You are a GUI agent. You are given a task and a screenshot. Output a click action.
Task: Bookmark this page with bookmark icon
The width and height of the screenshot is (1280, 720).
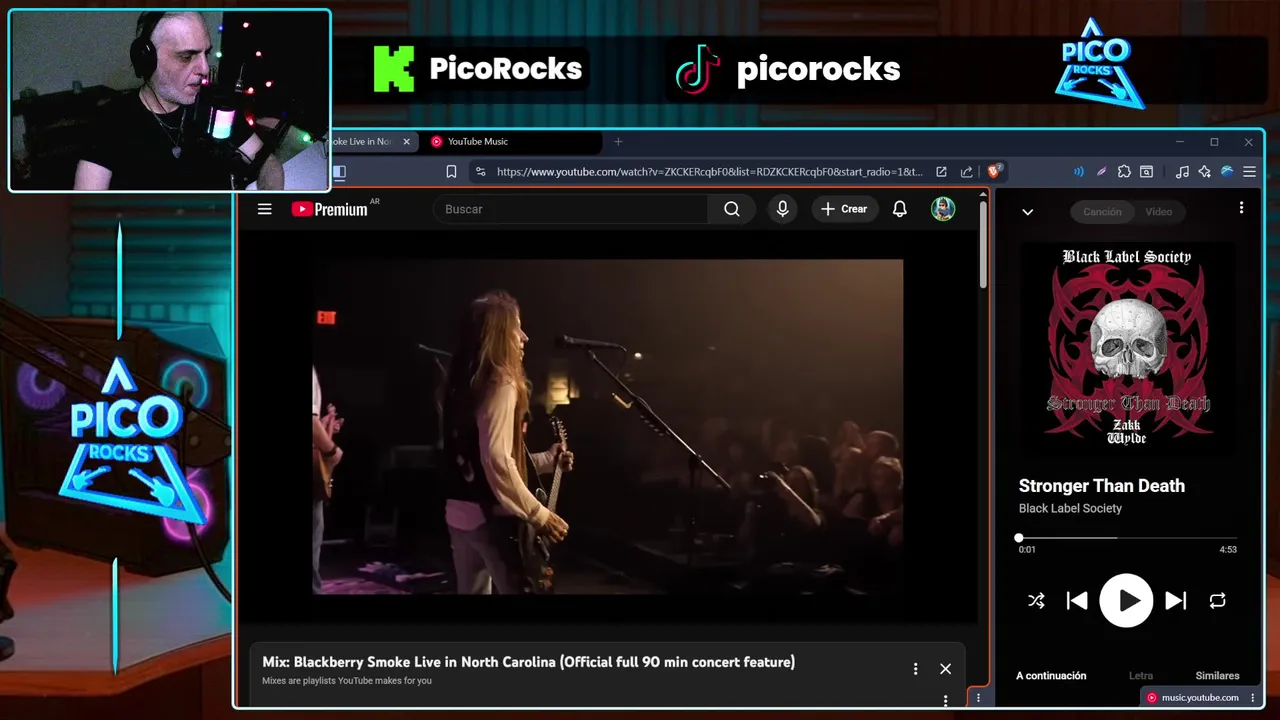[451, 172]
